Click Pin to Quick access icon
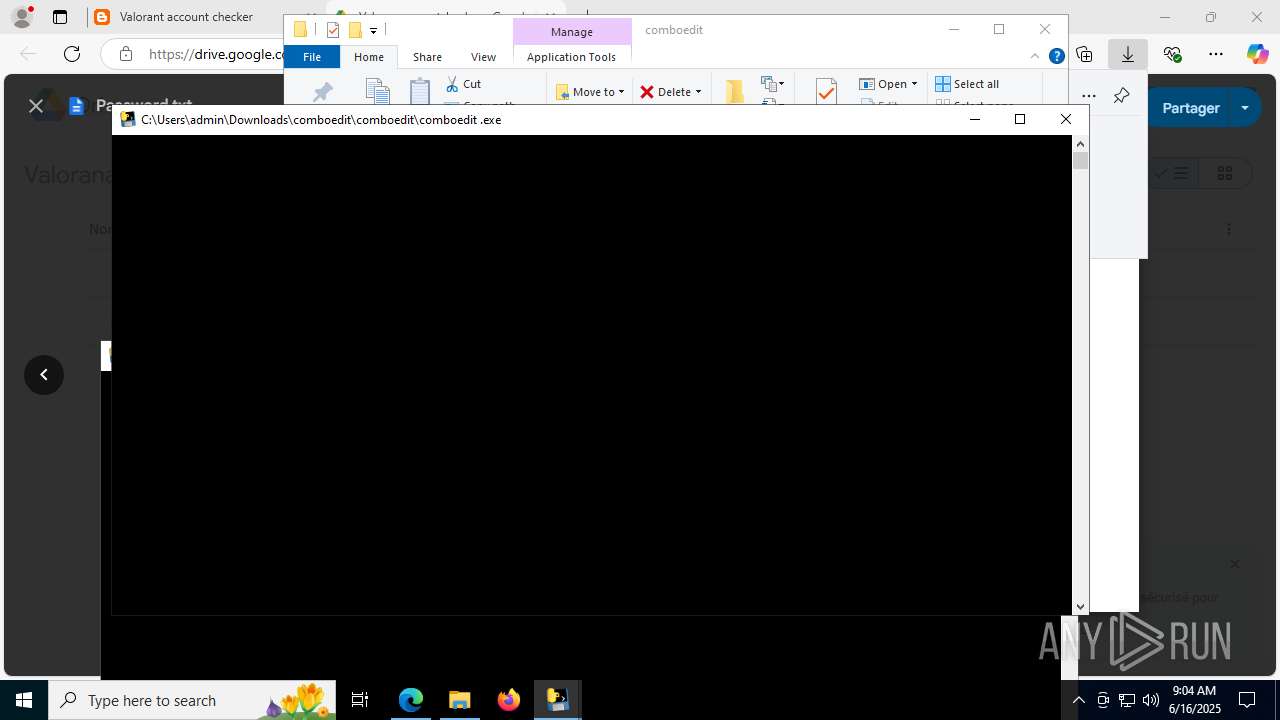 (322, 92)
